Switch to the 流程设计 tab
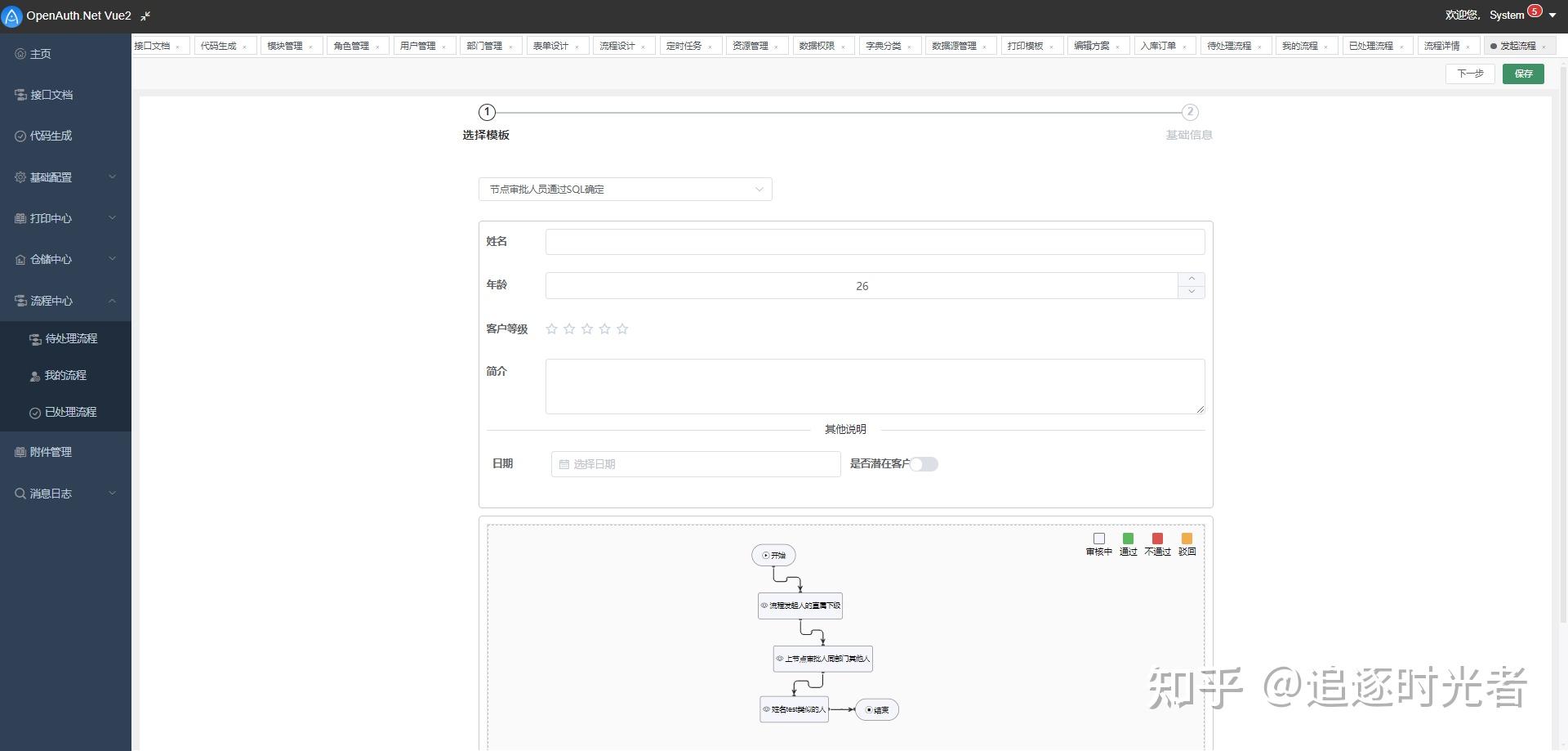Viewport: 1568px width, 751px height. point(618,45)
